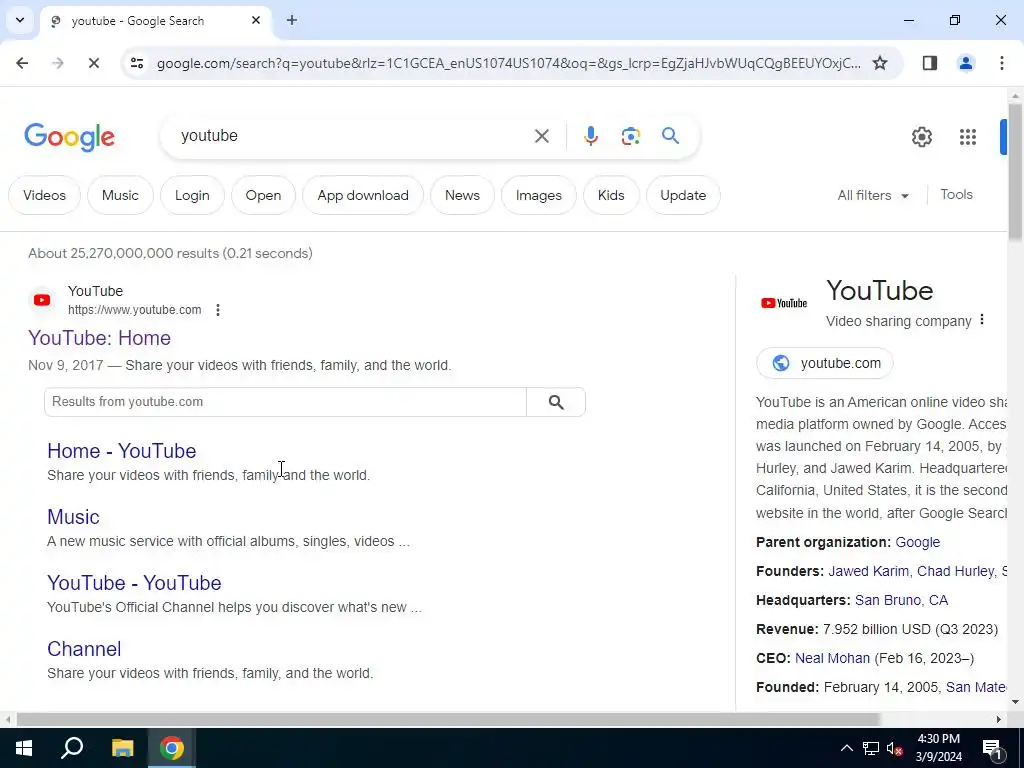The width and height of the screenshot is (1024, 768).
Task: Select the Music filter chip
Action: tap(120, 195)
